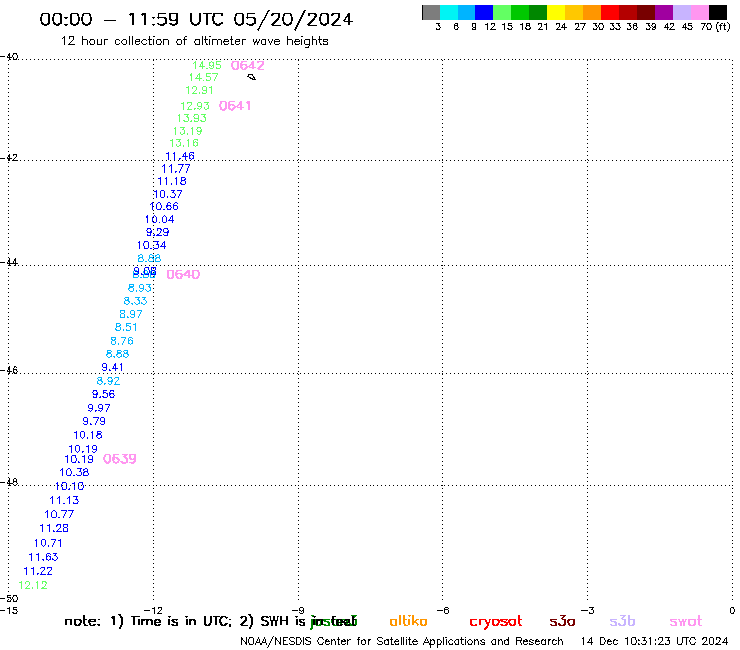Click the 11.46 wave height value
This screenshot has height=650, width=740.
coord(180,156)
